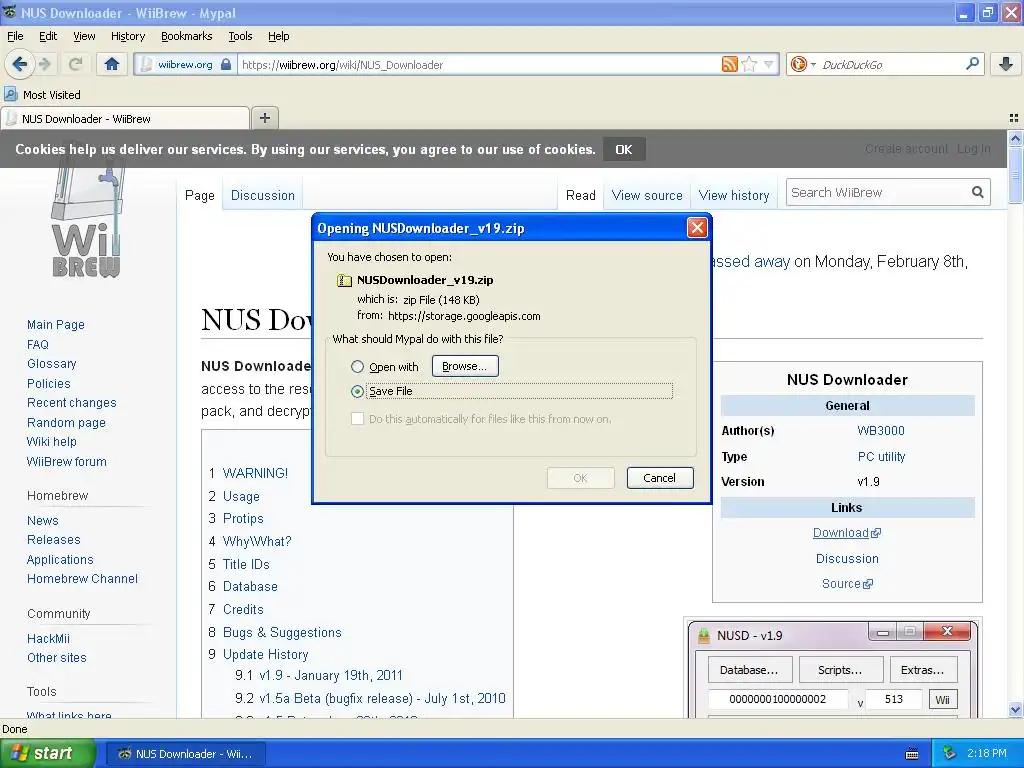Open Recent changes sidebar link
Screen dimensions: 1024x768
(72, 402)
